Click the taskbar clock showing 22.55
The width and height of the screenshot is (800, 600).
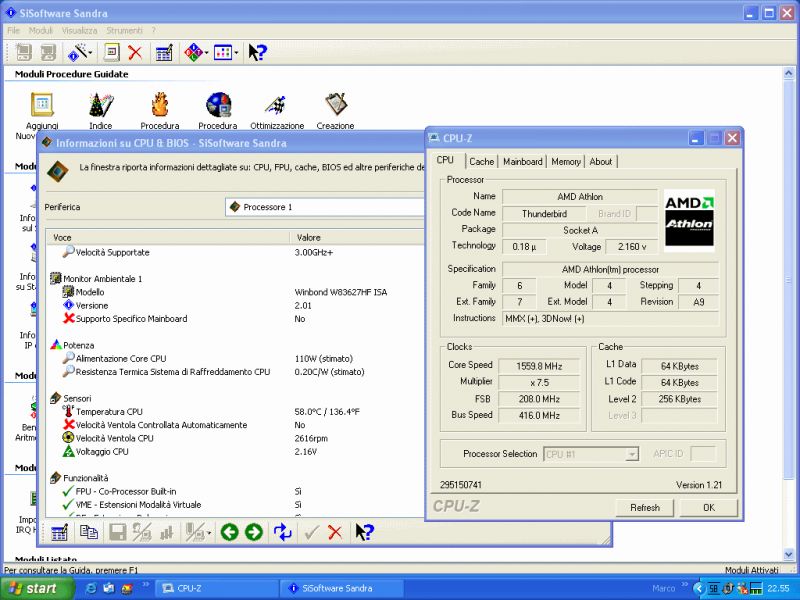click(779, 588)
